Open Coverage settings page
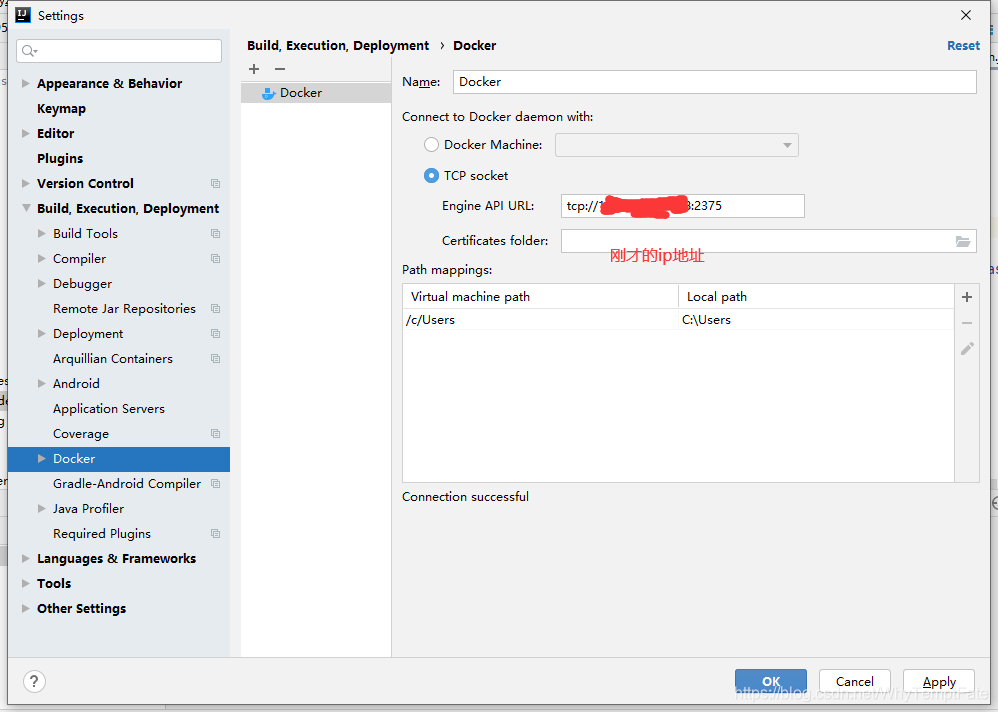Image resolution: width=998 pixels, height=712 pixels. click(x=81, y=434)
